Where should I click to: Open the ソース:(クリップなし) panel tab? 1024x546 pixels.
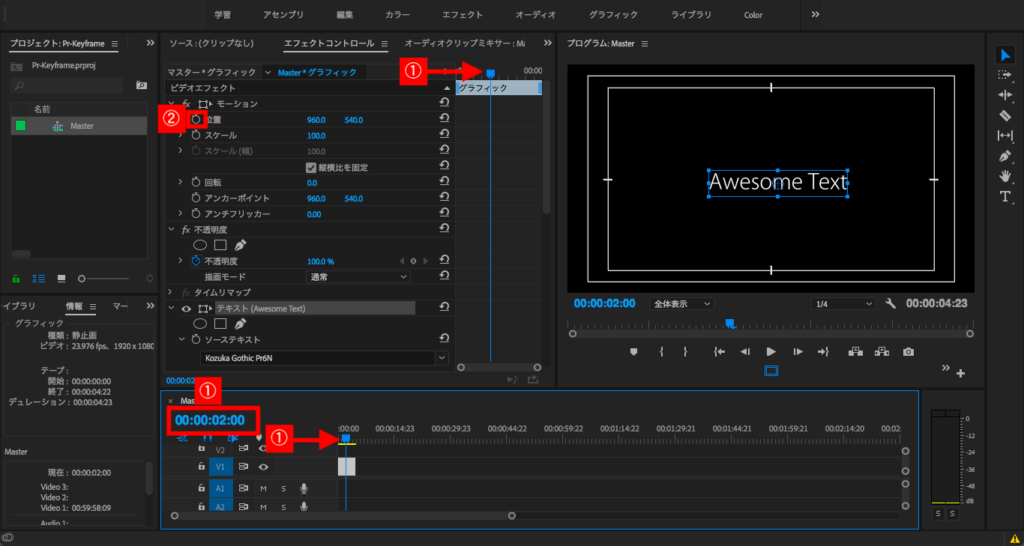(x=211, y=44)
